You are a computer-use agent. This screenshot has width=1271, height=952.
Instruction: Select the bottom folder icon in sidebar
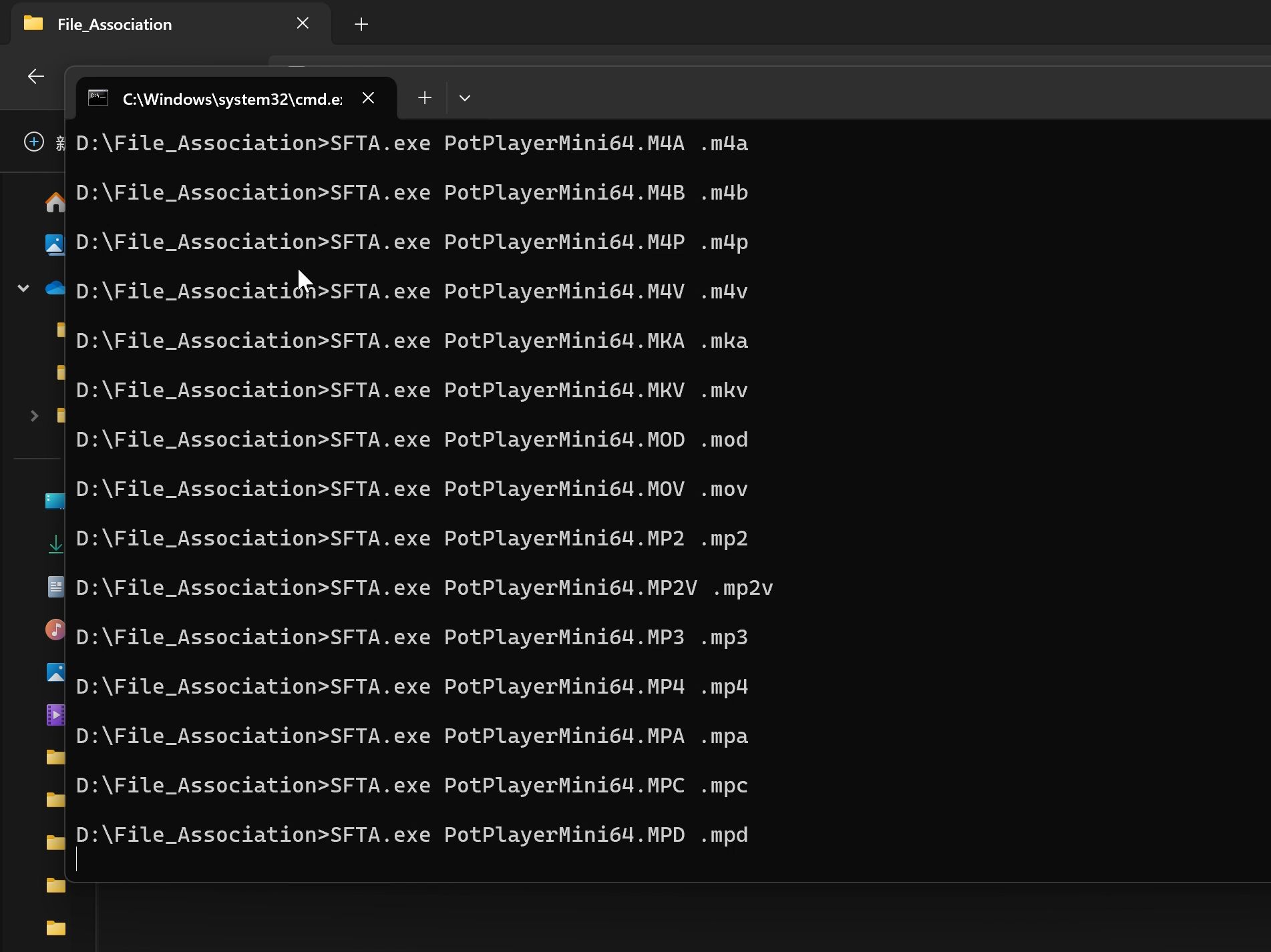tap(55, 928)
